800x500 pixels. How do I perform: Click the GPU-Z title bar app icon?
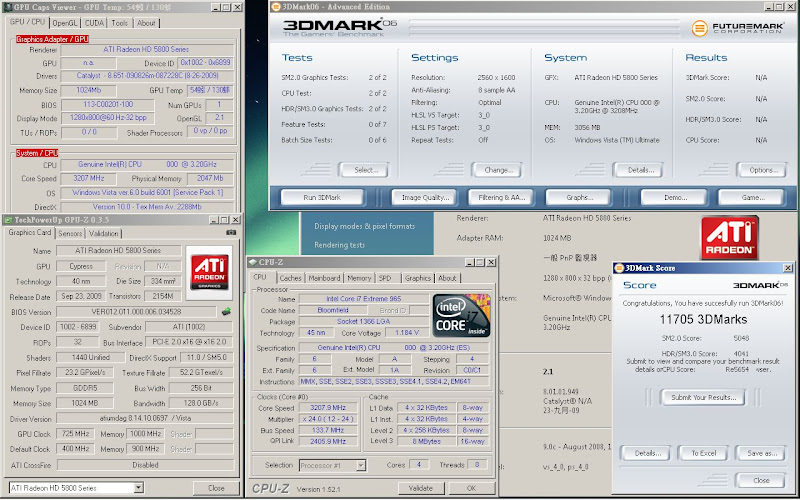click(8, 220)
